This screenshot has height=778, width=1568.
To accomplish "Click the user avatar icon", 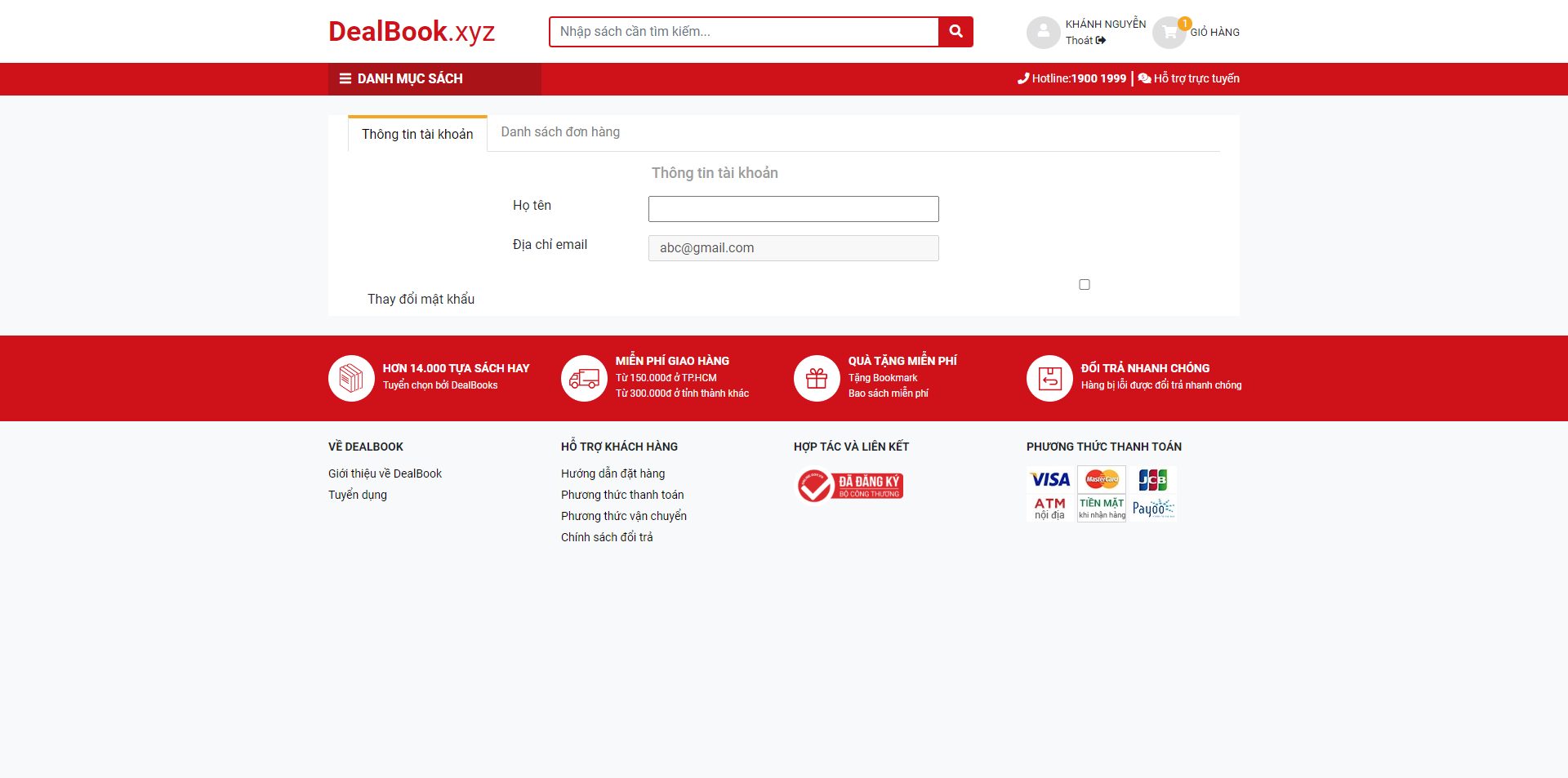I will click(x=1043, y=33).
